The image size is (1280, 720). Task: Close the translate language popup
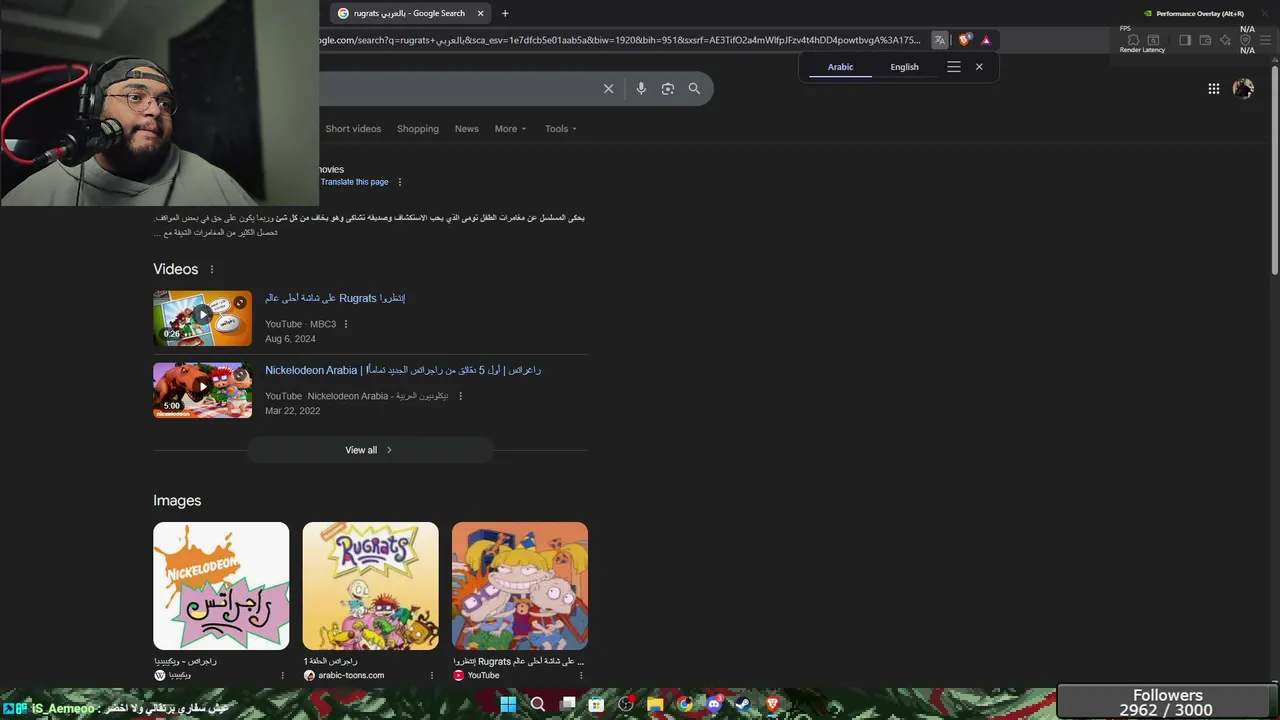[979, 67]
